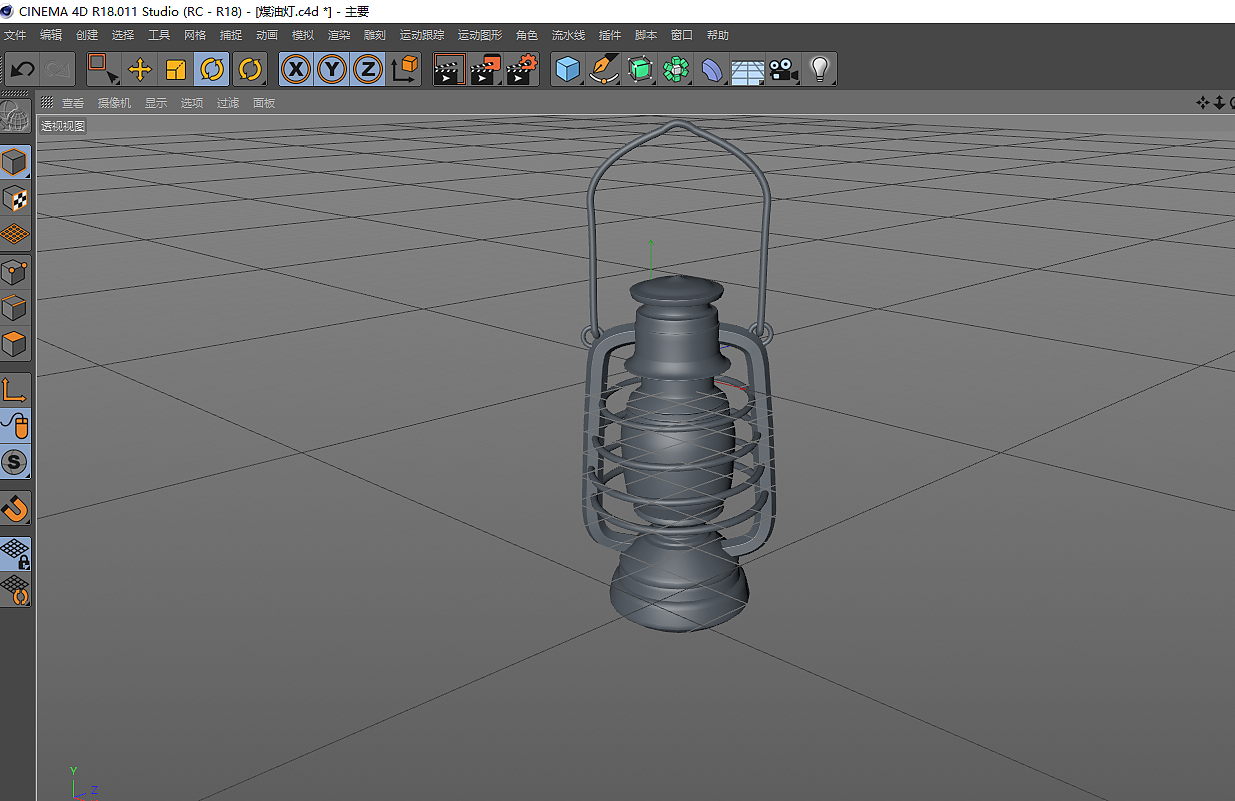Open the Floor environment flyout

click(x=747, y=69)
